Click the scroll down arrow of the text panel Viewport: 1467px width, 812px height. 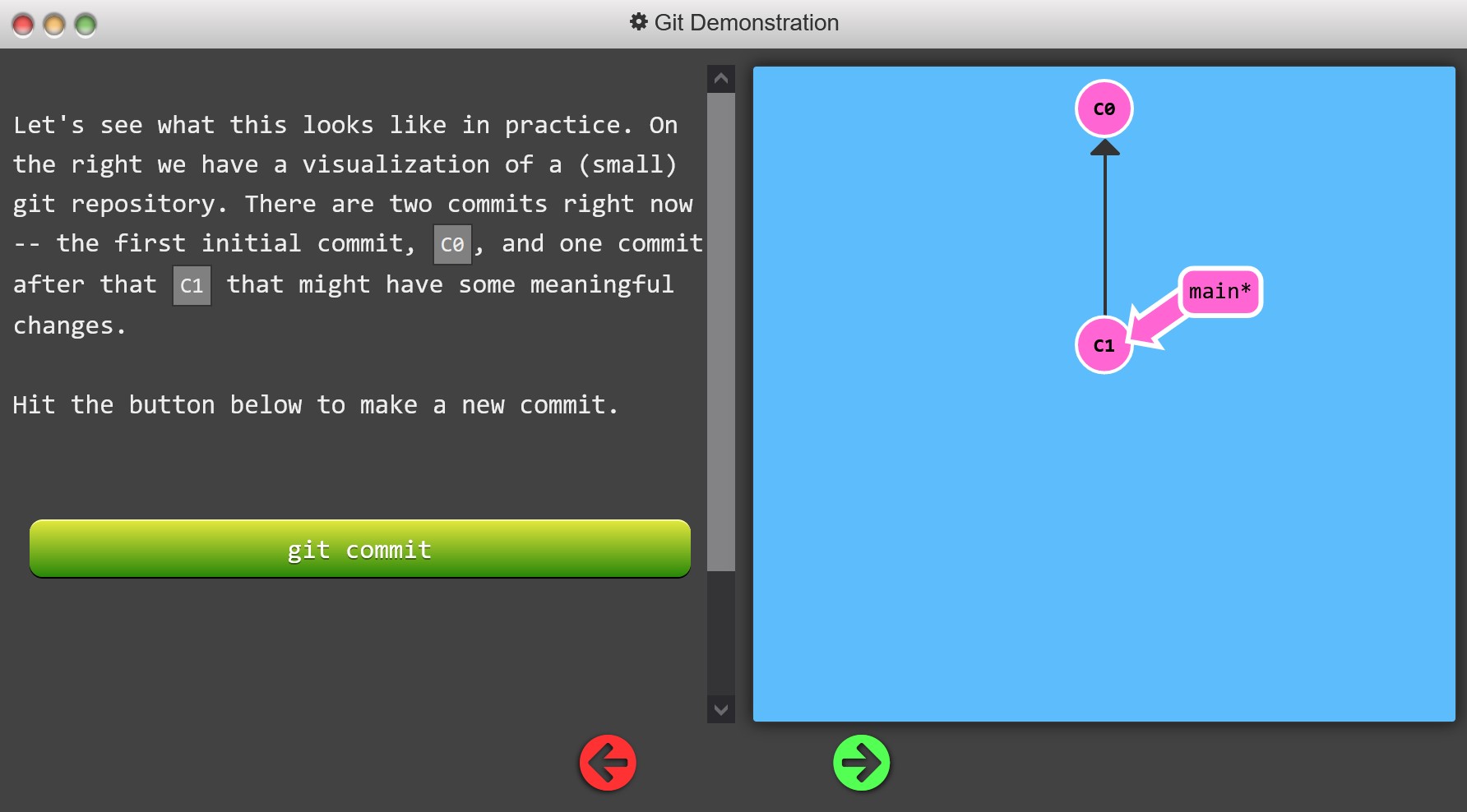(x=721, y=709)
